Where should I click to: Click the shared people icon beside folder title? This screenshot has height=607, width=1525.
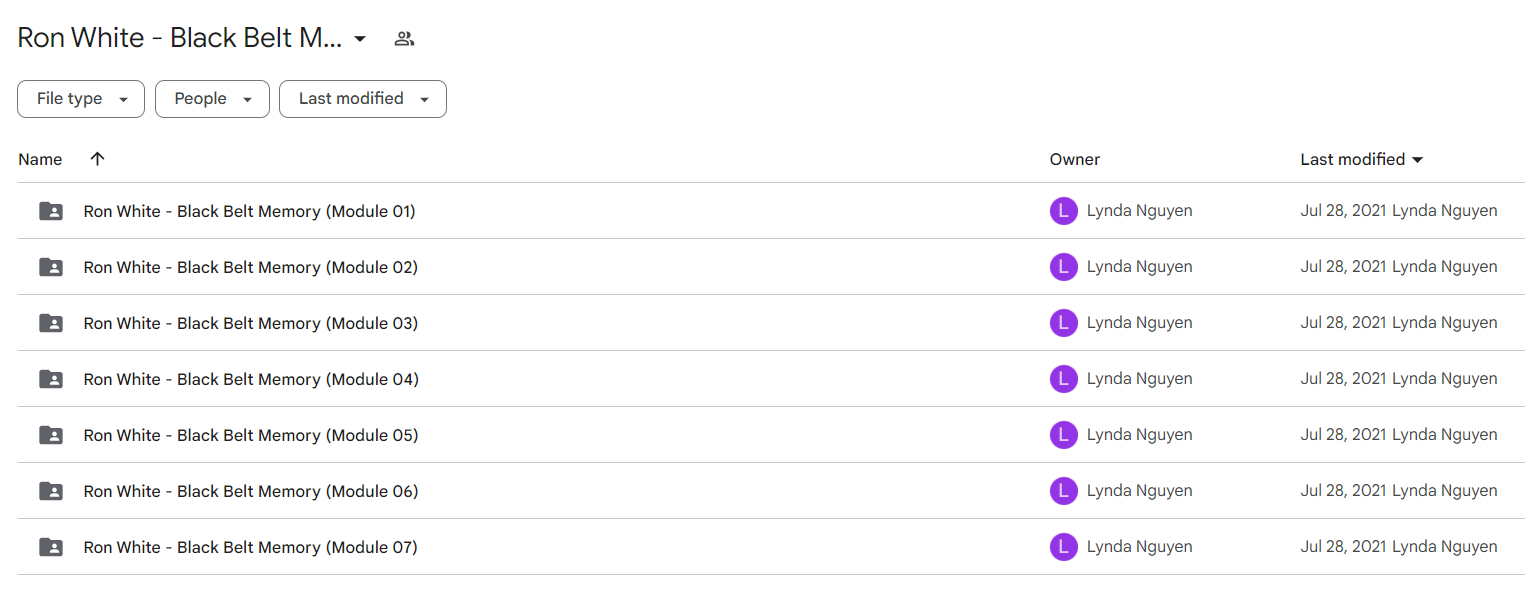point(404,39)
